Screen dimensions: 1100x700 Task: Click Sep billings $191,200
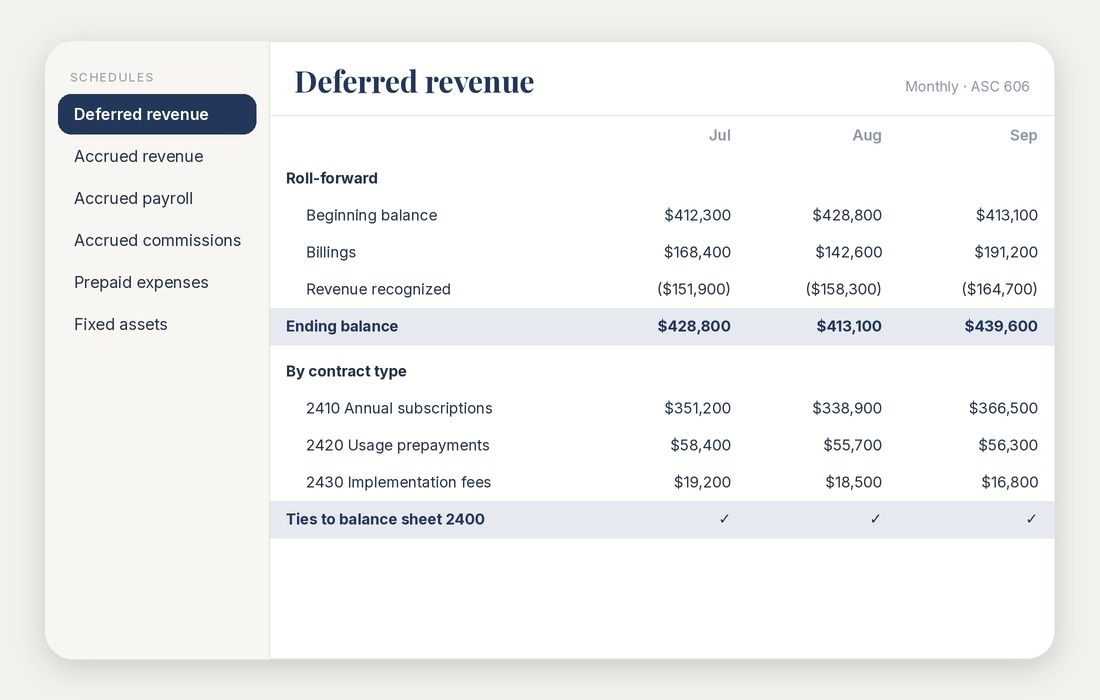coord(1006,253)
